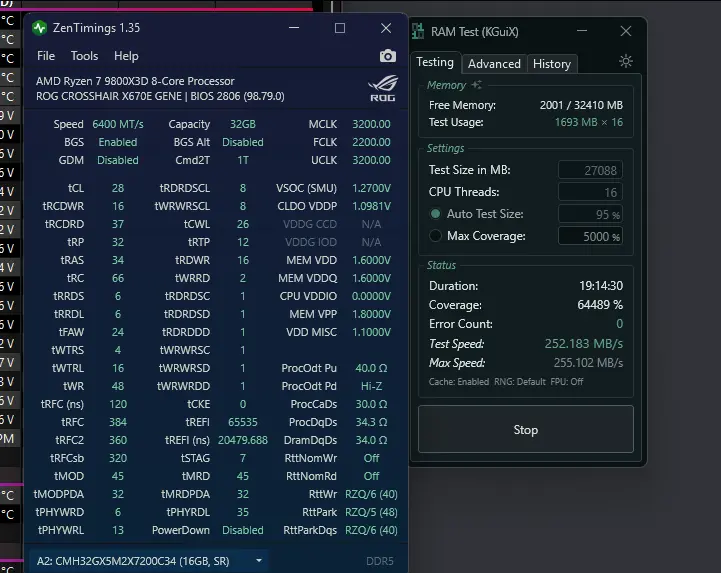The image size is (721, 573).
Task: Click the ZenTimings app logo icon
Action: coord(40,28)
